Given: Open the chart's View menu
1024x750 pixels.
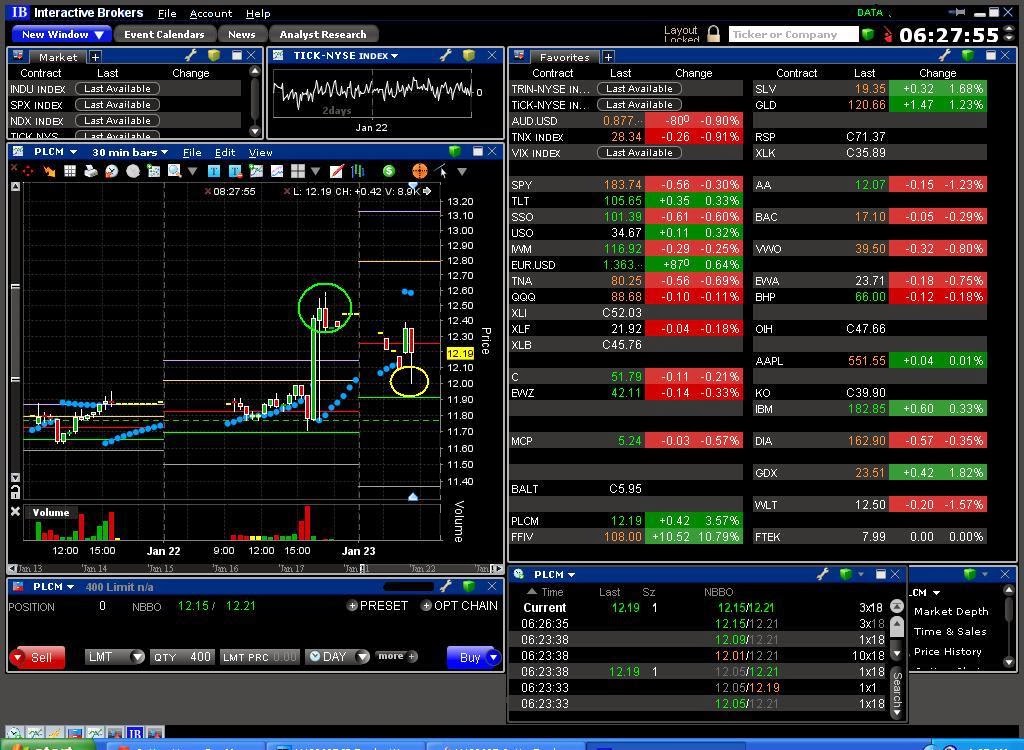Looking at the screenshot, I should tap(261, 152).
